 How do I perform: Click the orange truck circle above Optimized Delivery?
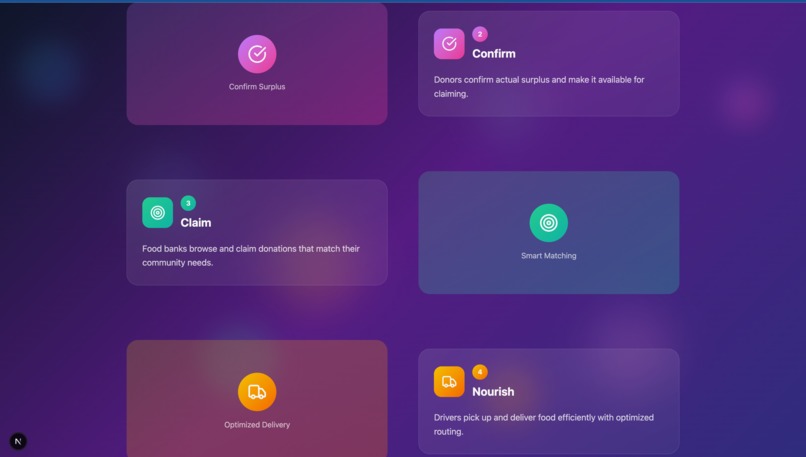[x=257, y=392]
